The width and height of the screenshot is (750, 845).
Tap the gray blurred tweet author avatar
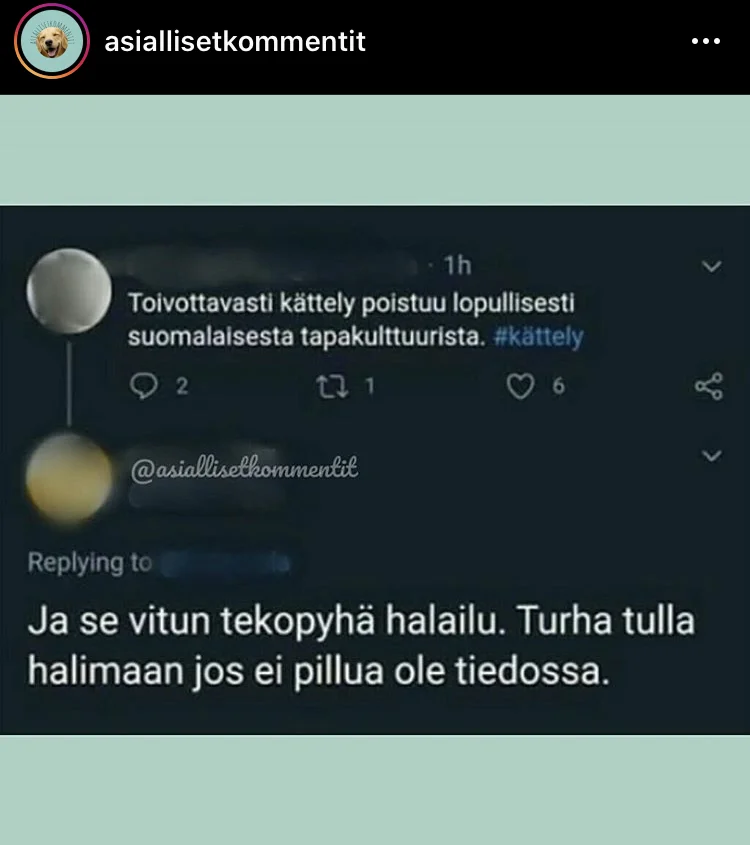click(69, 291)
